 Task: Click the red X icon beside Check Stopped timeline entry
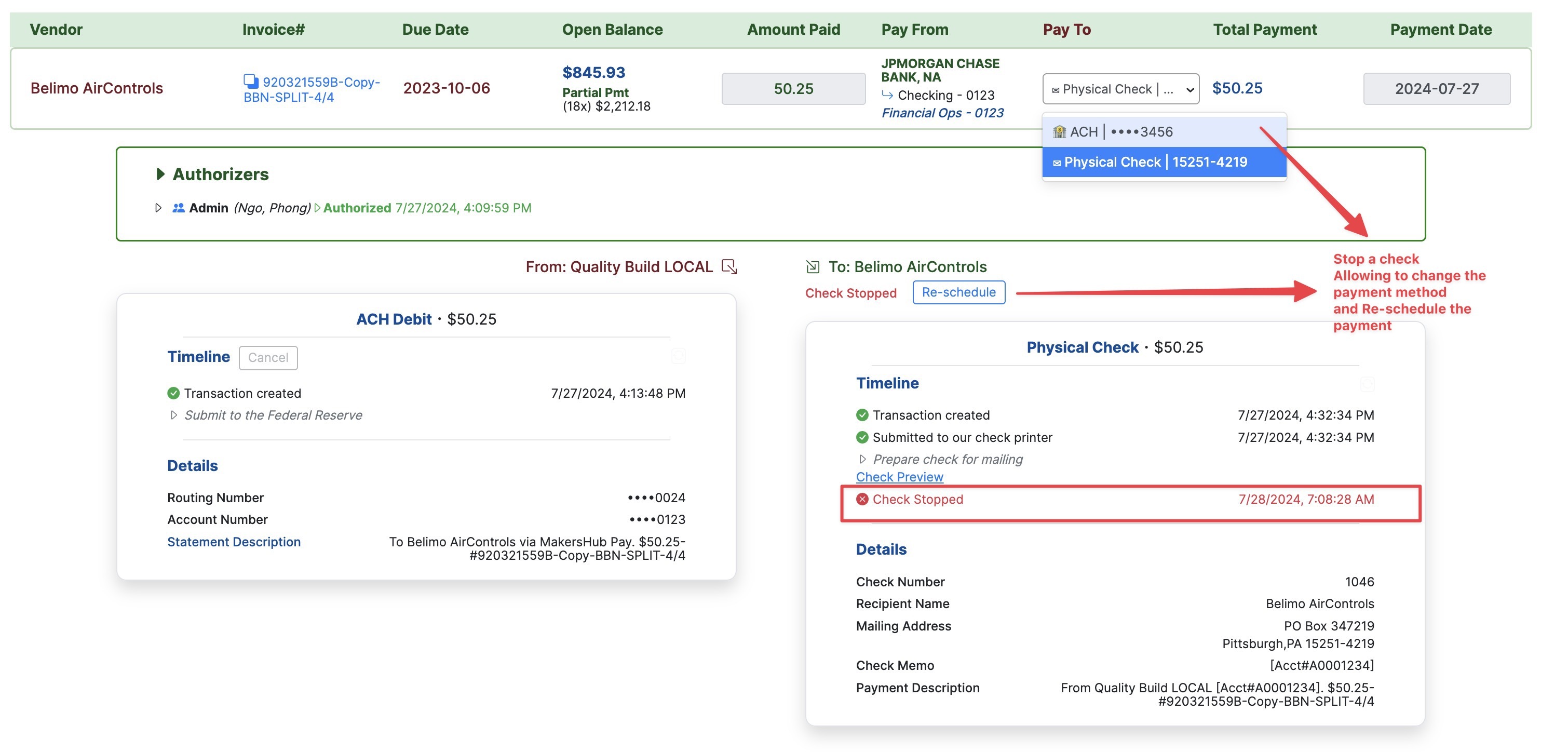[x=862, y=499]
